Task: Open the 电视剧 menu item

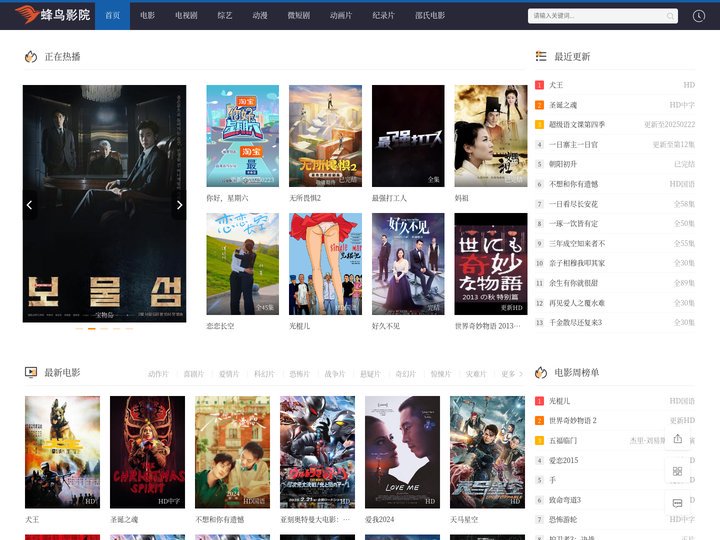Action: [186, 16]
